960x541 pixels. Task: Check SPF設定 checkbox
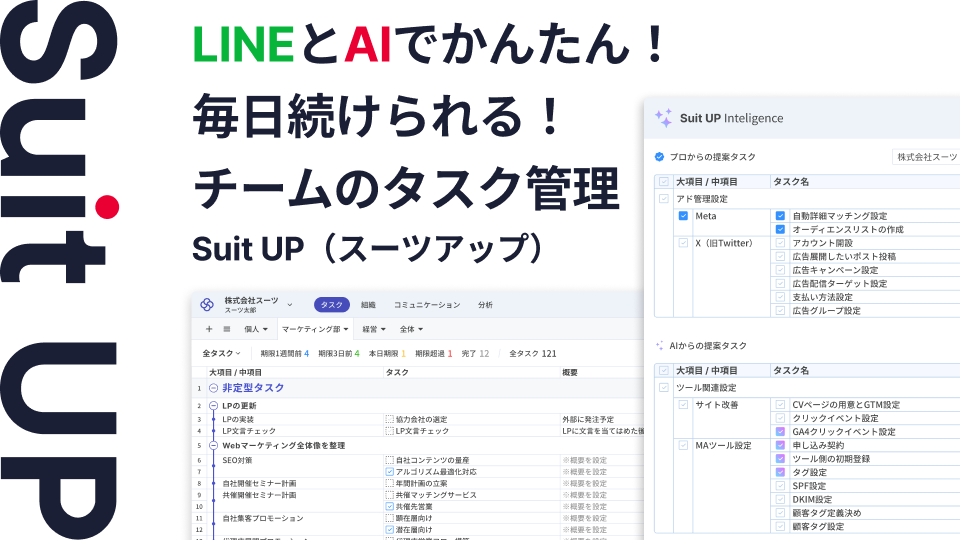780,486
